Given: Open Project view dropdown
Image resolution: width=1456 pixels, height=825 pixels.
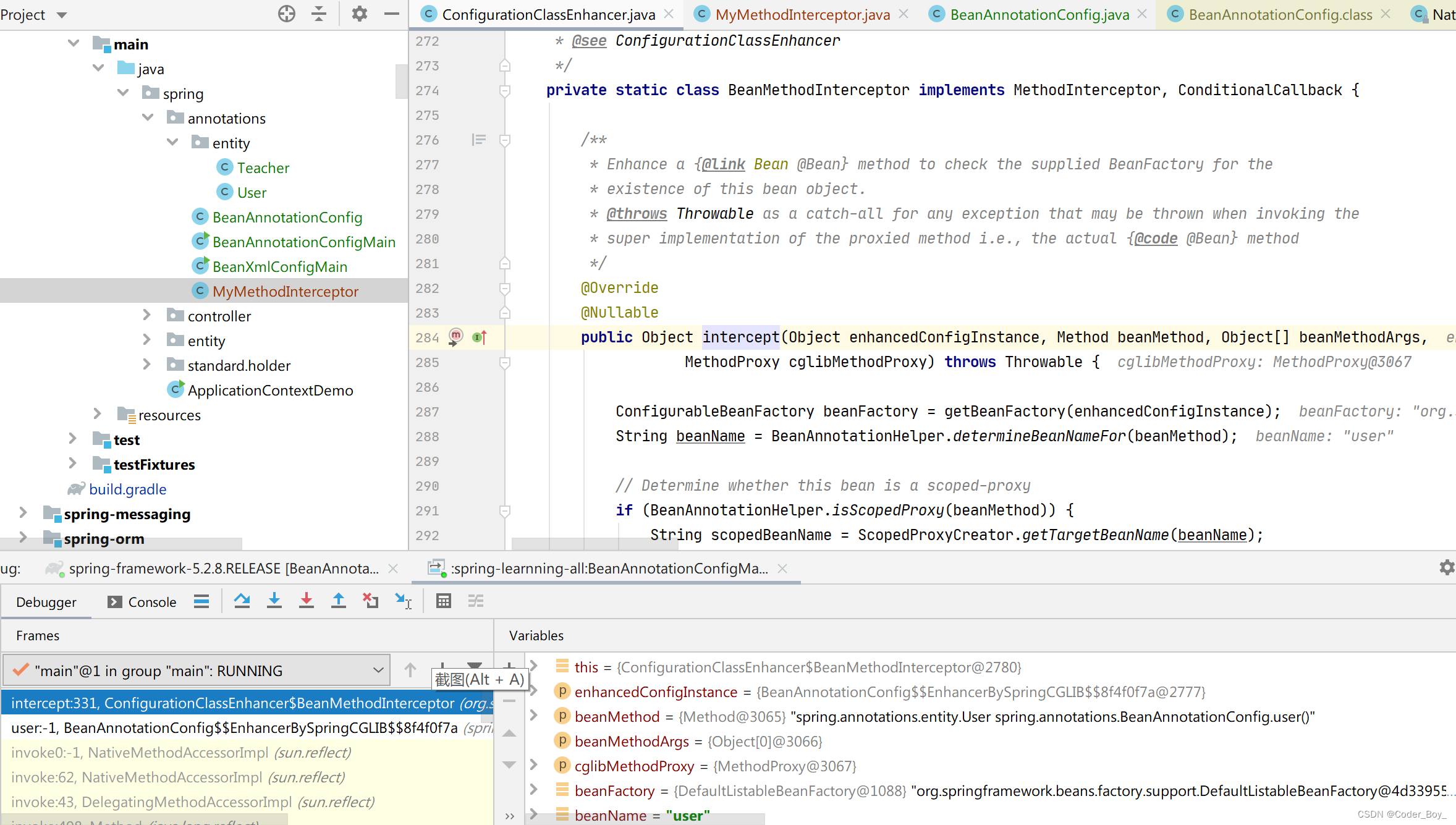Looking at the screenshot, I should [61, 14].
